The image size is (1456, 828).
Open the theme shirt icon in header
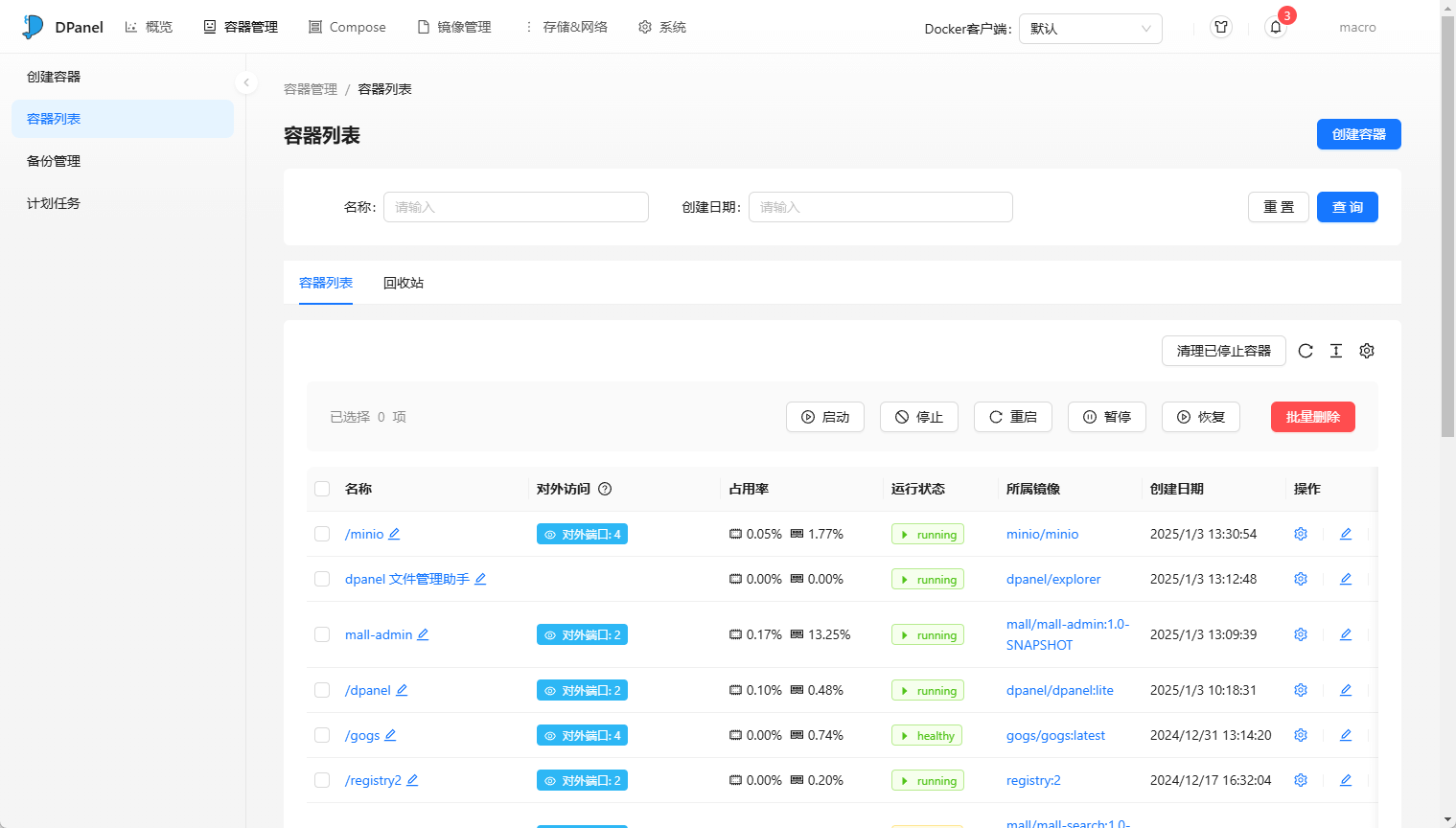pos(1221,28)
